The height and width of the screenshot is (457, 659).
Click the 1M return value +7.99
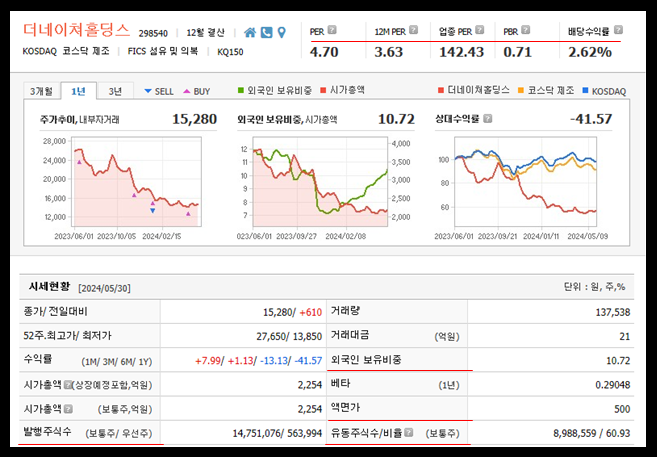coord(208,361)
